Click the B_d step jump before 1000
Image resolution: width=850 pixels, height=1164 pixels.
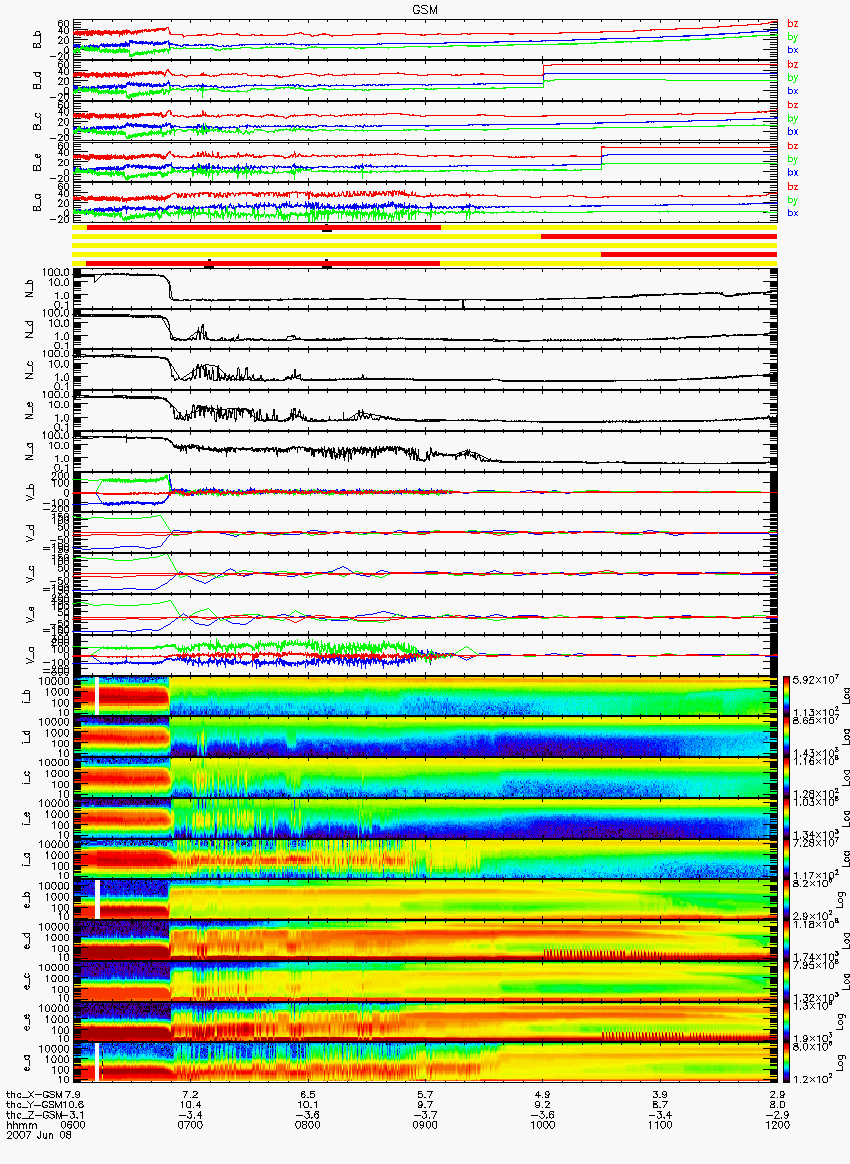(x=543, y=74)
